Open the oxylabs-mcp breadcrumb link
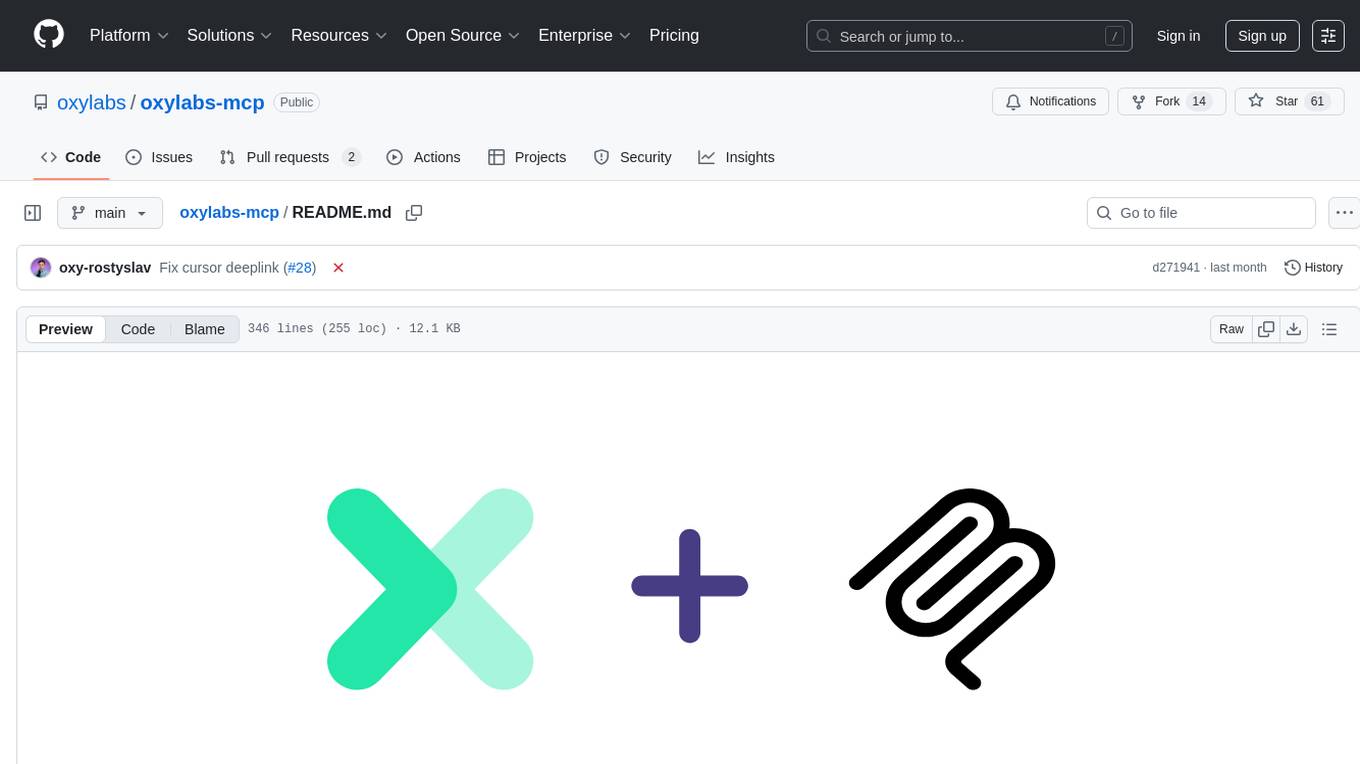 coord(229,212)
